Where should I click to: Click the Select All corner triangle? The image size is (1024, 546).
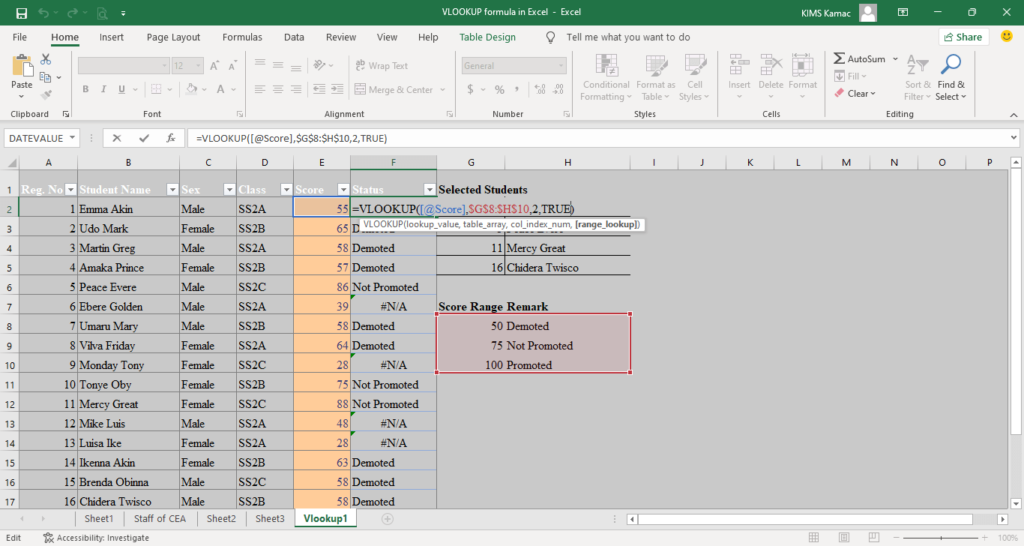click(x=12, y=163)
